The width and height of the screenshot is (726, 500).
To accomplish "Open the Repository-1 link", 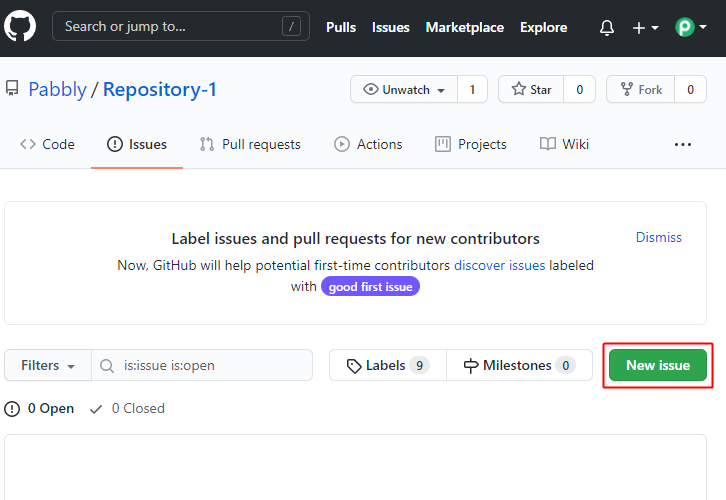I will [x=160, y=89].
